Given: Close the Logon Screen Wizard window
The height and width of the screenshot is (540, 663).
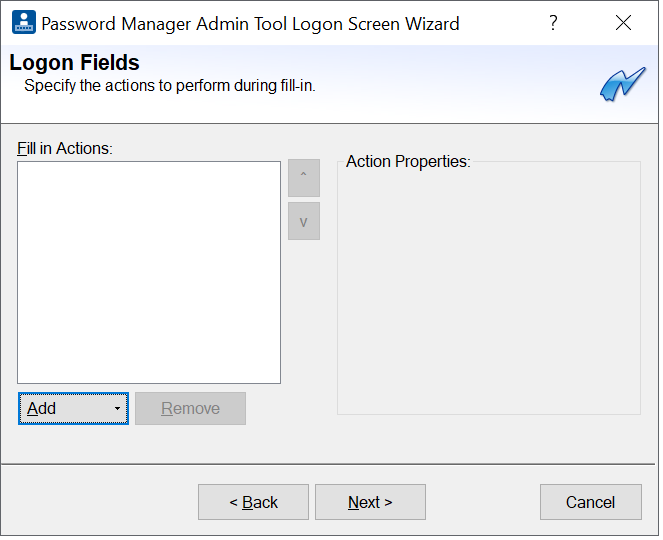Looking at the screenshot, I should (623, 22).
